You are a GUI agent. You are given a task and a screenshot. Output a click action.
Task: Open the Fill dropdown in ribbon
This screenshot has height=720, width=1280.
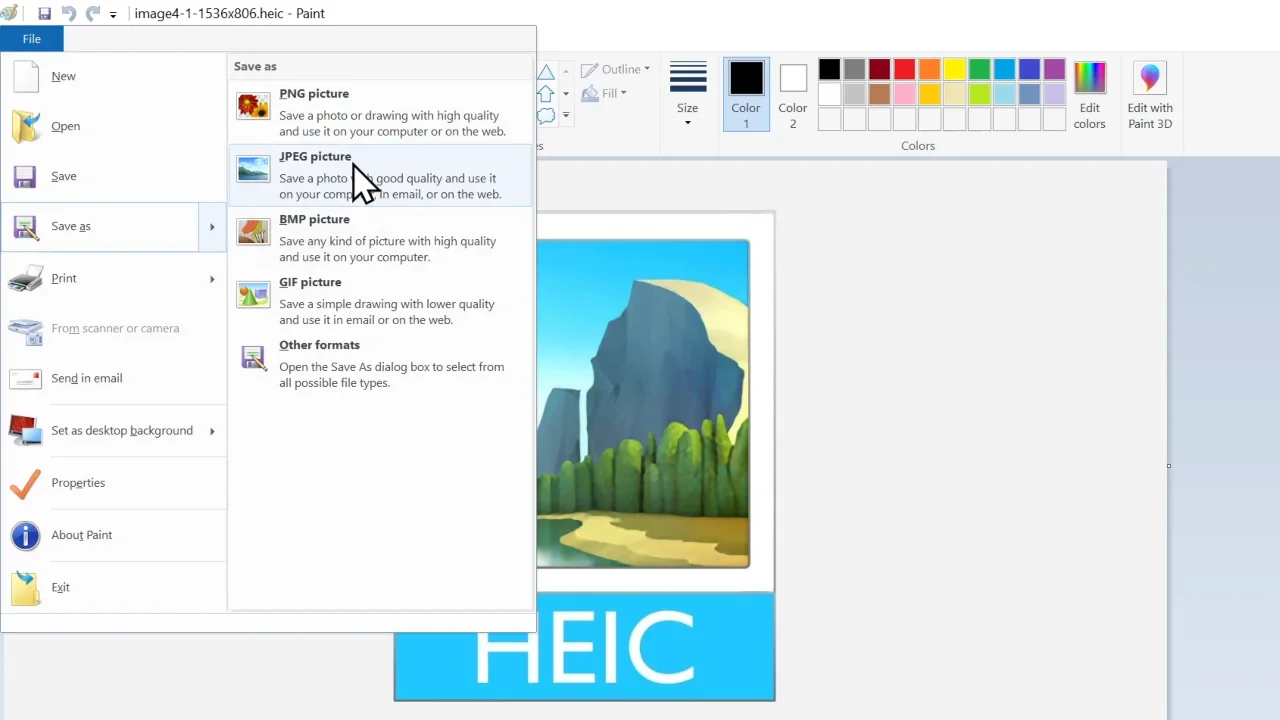(604, 93)
